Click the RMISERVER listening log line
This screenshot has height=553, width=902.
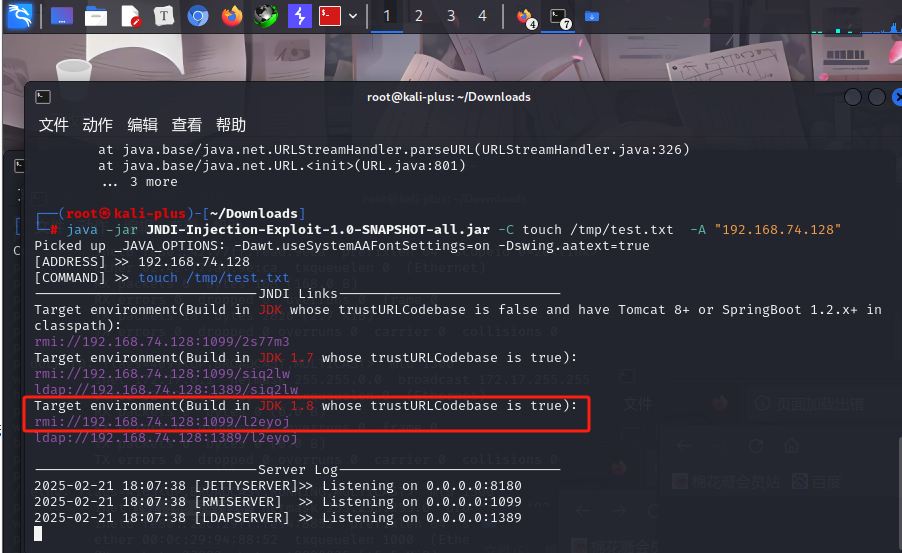(x=278, y=502)
